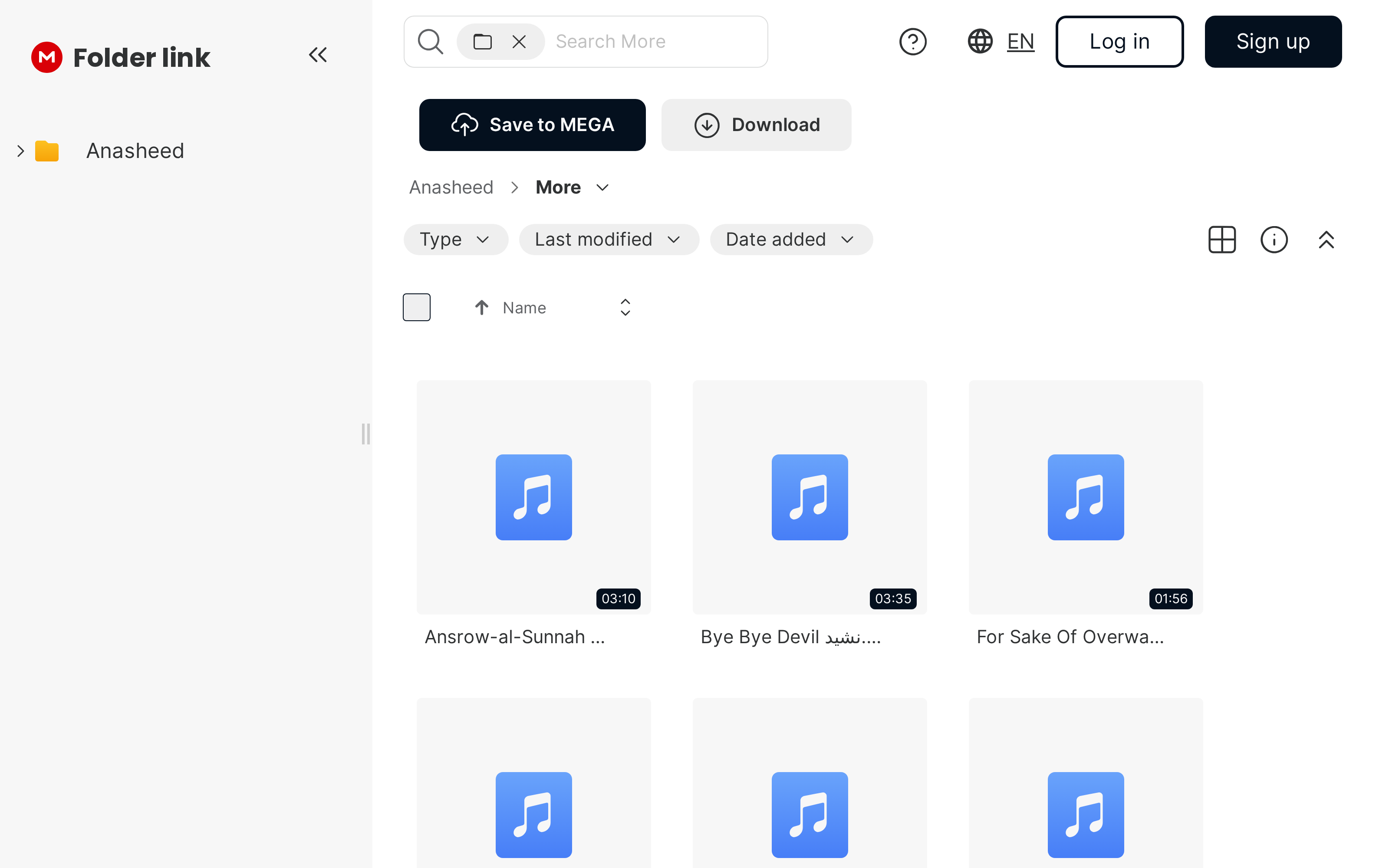This screenshot has width=1389, height=868.
Task: Tick the select-all checkbox
Action: coord(416,307)
